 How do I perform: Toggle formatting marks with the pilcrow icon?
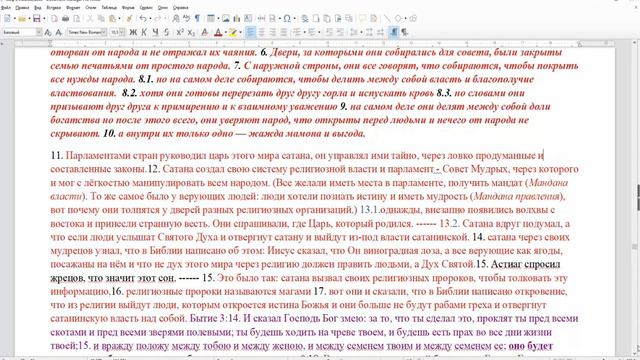pos(197,18)
